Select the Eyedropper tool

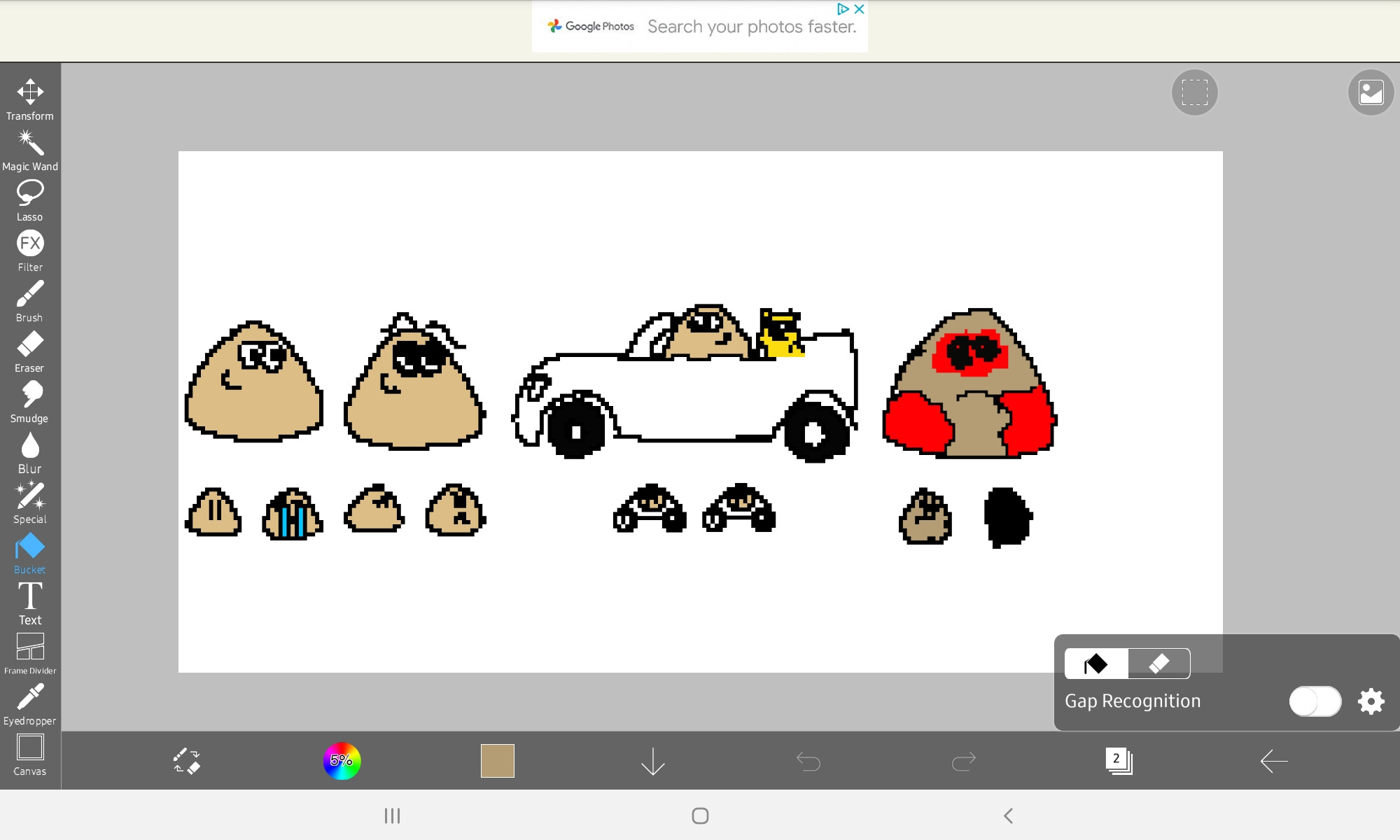[x=30, y=704]
